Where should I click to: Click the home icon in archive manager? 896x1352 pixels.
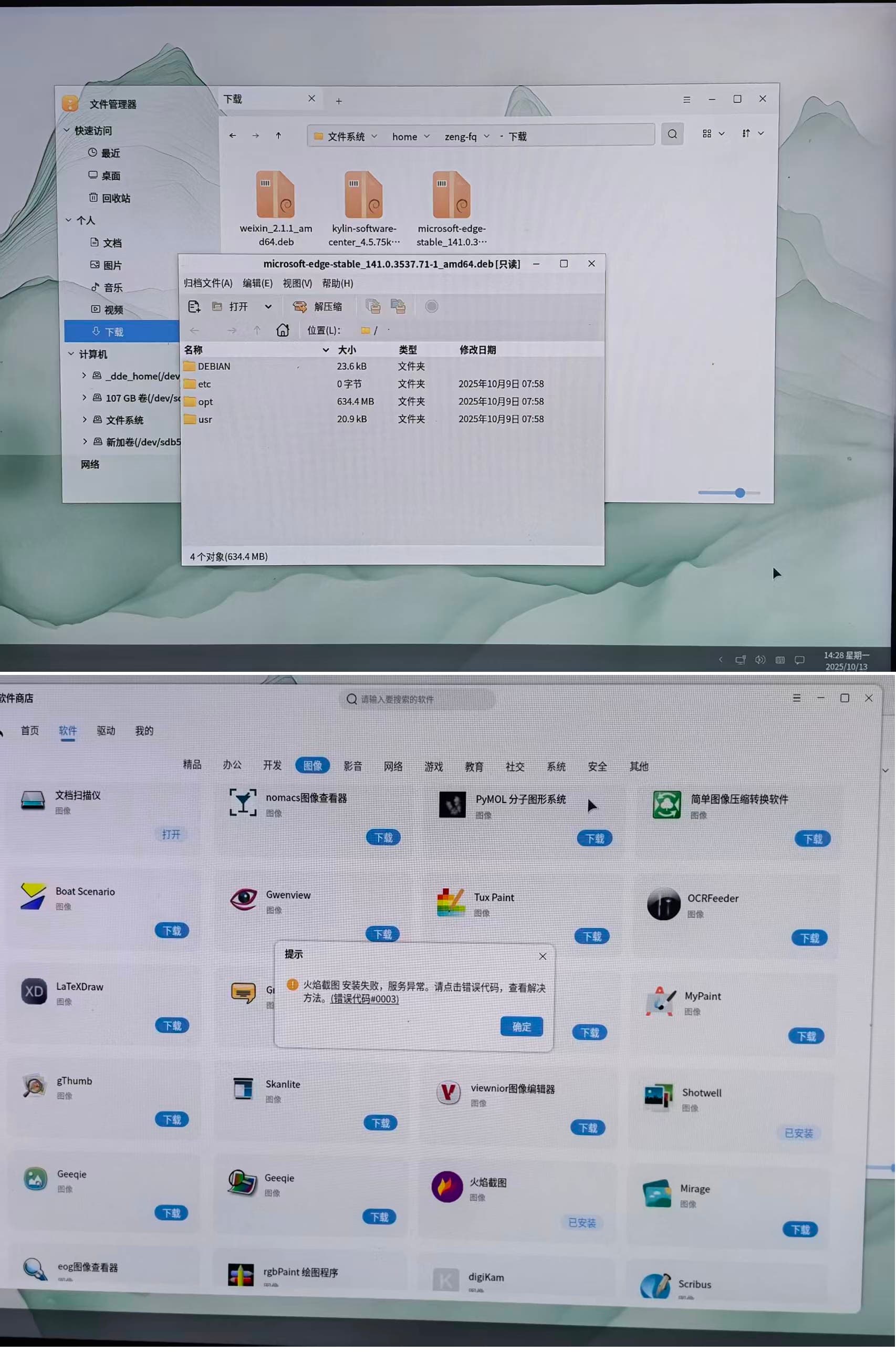(282, 330)
